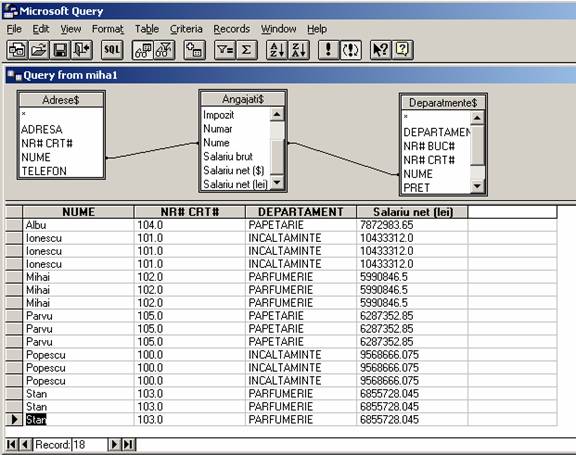Open the Records menu
576x455 pixels.
(231, 29)
